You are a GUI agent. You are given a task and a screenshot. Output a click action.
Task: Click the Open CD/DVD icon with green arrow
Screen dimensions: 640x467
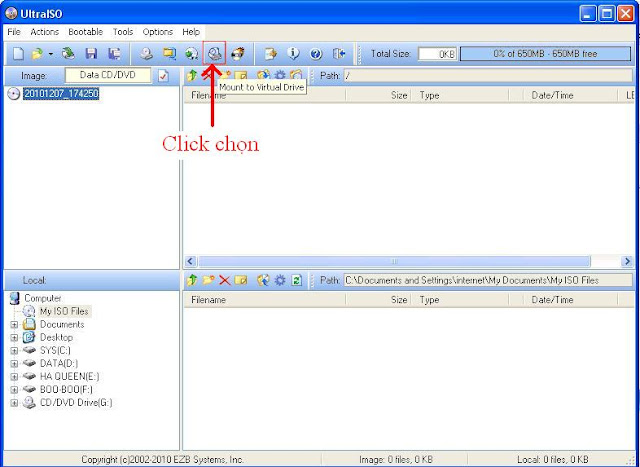tap(69, 53)
